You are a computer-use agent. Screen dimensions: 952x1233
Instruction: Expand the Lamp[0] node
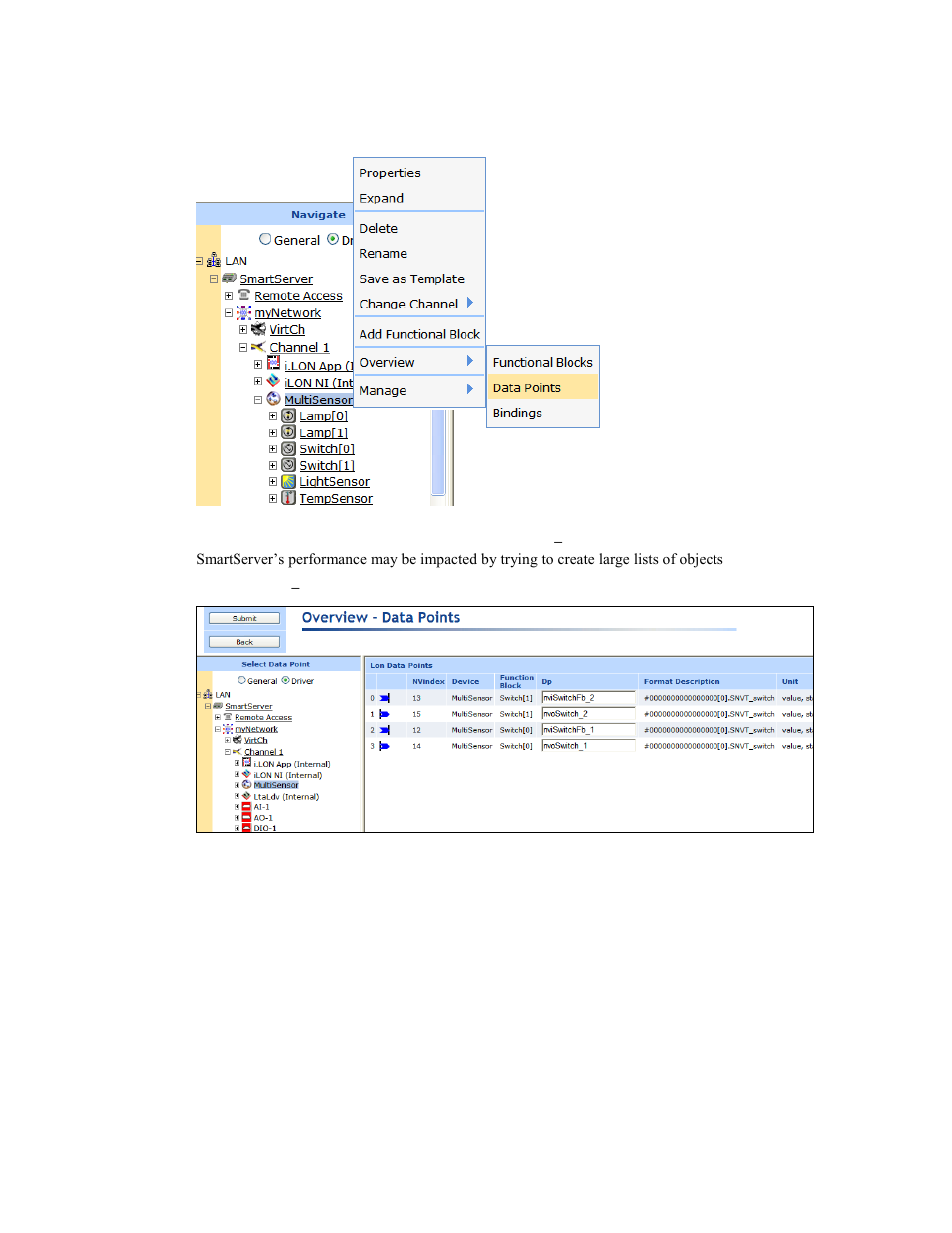click(x=273, y=416)
